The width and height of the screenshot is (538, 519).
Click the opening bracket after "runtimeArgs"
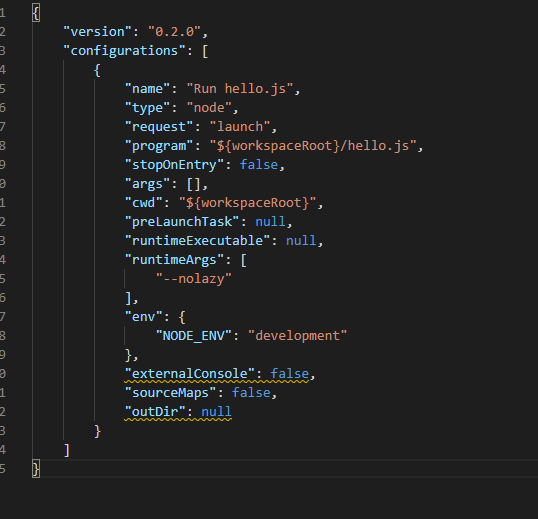(x=244, y=260)
